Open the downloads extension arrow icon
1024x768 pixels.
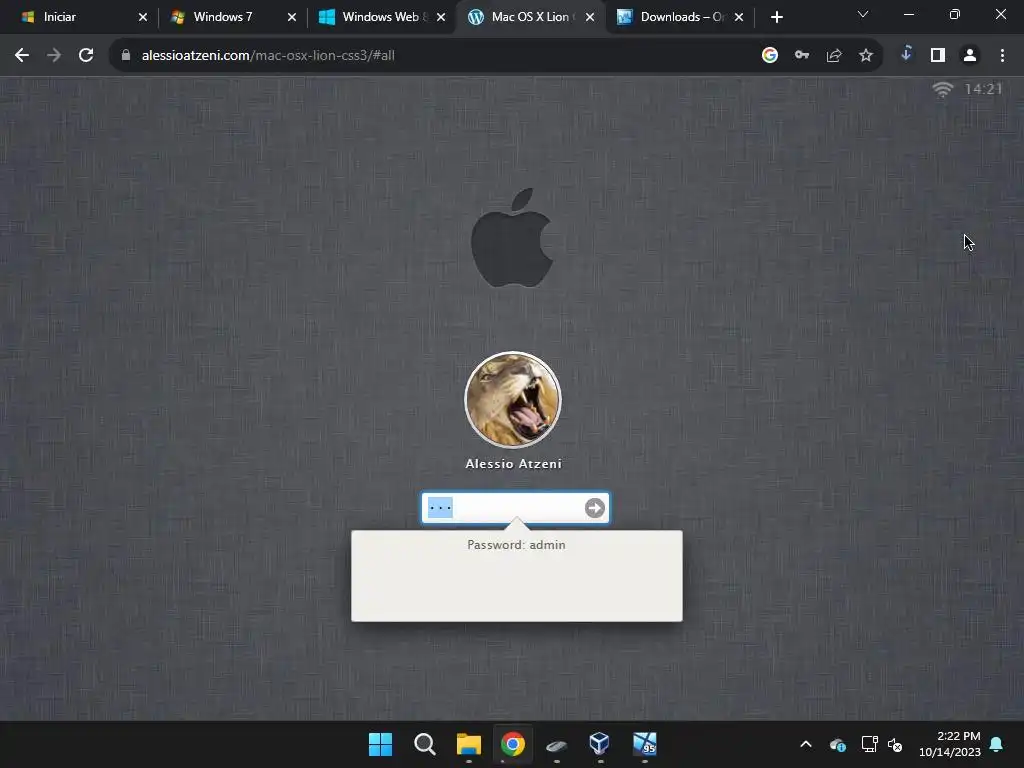coord(906,54)
